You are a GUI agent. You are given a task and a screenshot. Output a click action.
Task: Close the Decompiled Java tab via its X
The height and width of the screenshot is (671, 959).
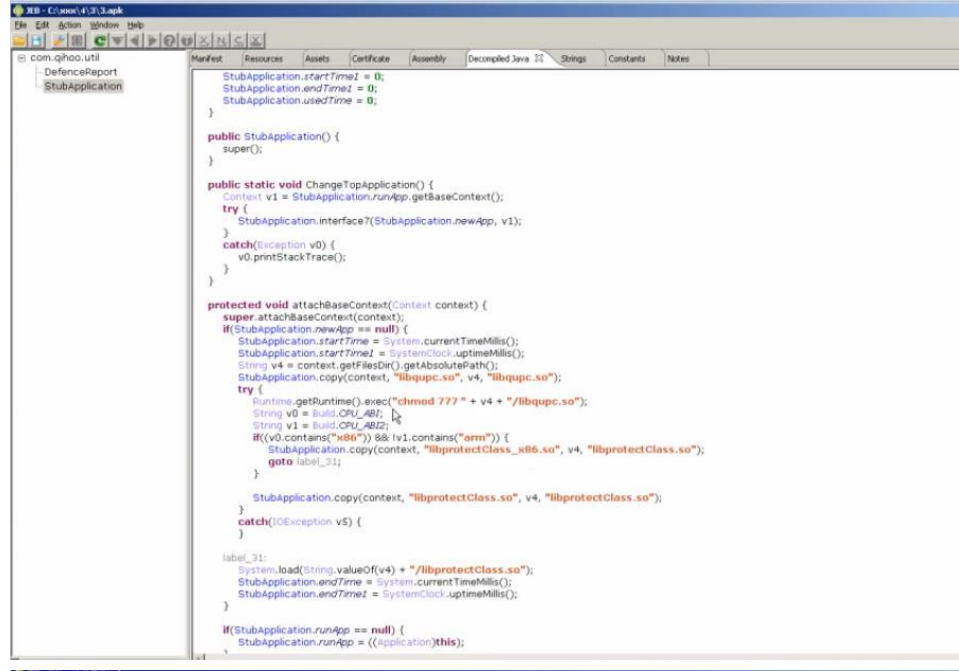(x=539, y=58)
